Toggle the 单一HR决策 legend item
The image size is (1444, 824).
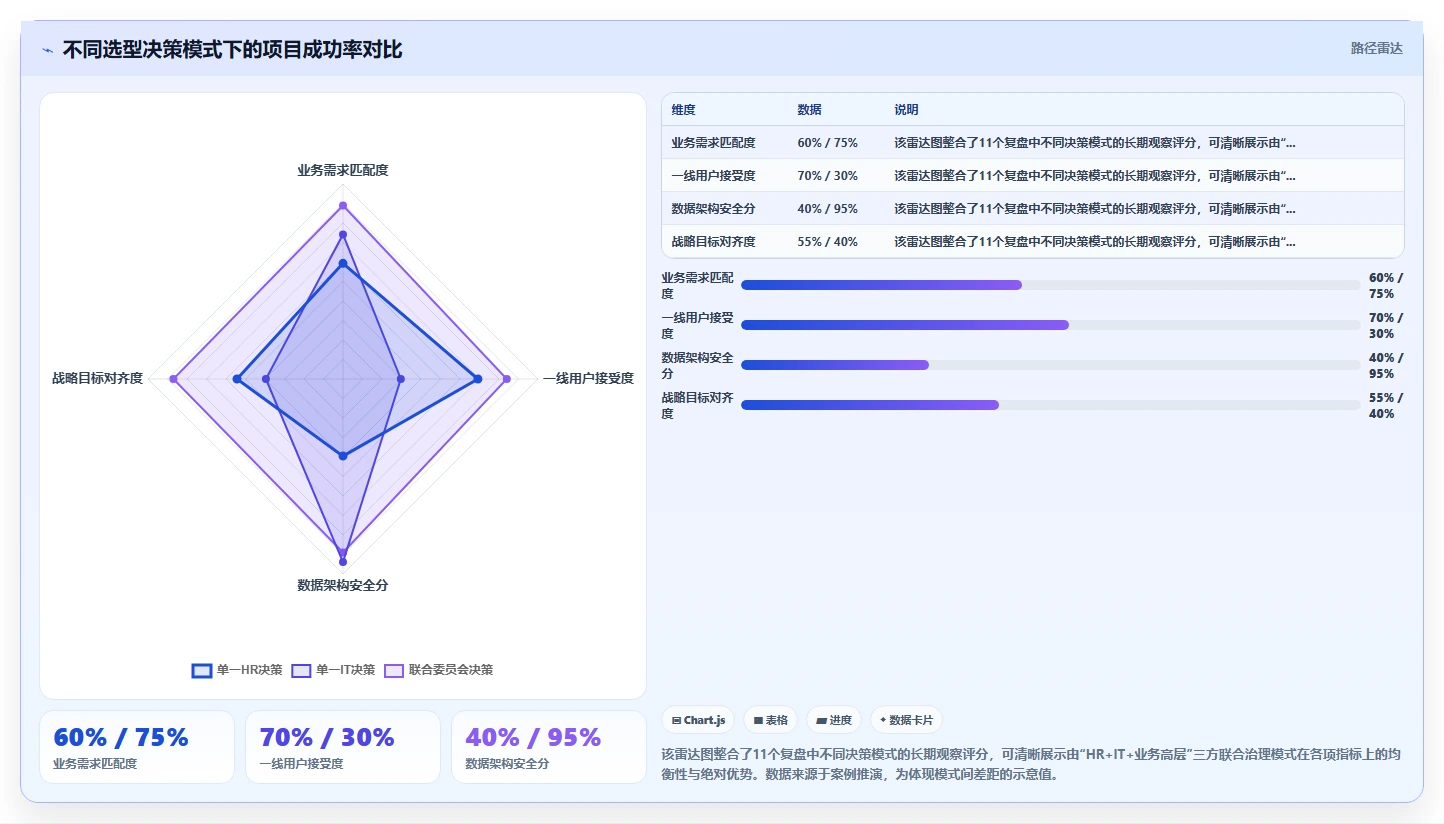237,670
